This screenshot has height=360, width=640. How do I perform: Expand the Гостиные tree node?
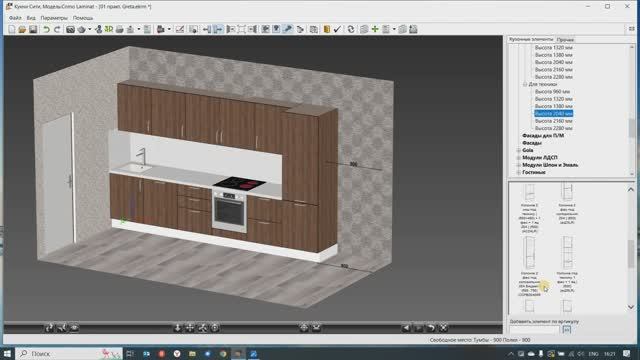click(x=518, y=172)
